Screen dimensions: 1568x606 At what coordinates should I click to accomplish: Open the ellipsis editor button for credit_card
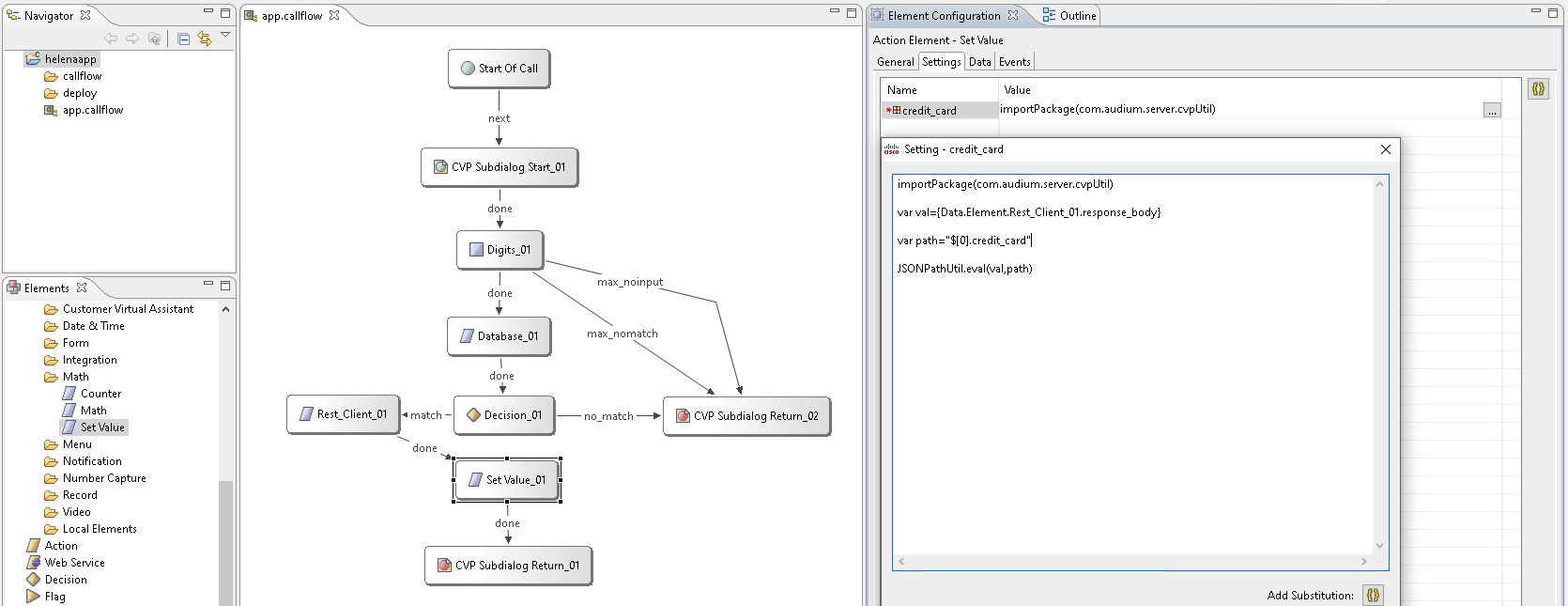pos(1492,111)
